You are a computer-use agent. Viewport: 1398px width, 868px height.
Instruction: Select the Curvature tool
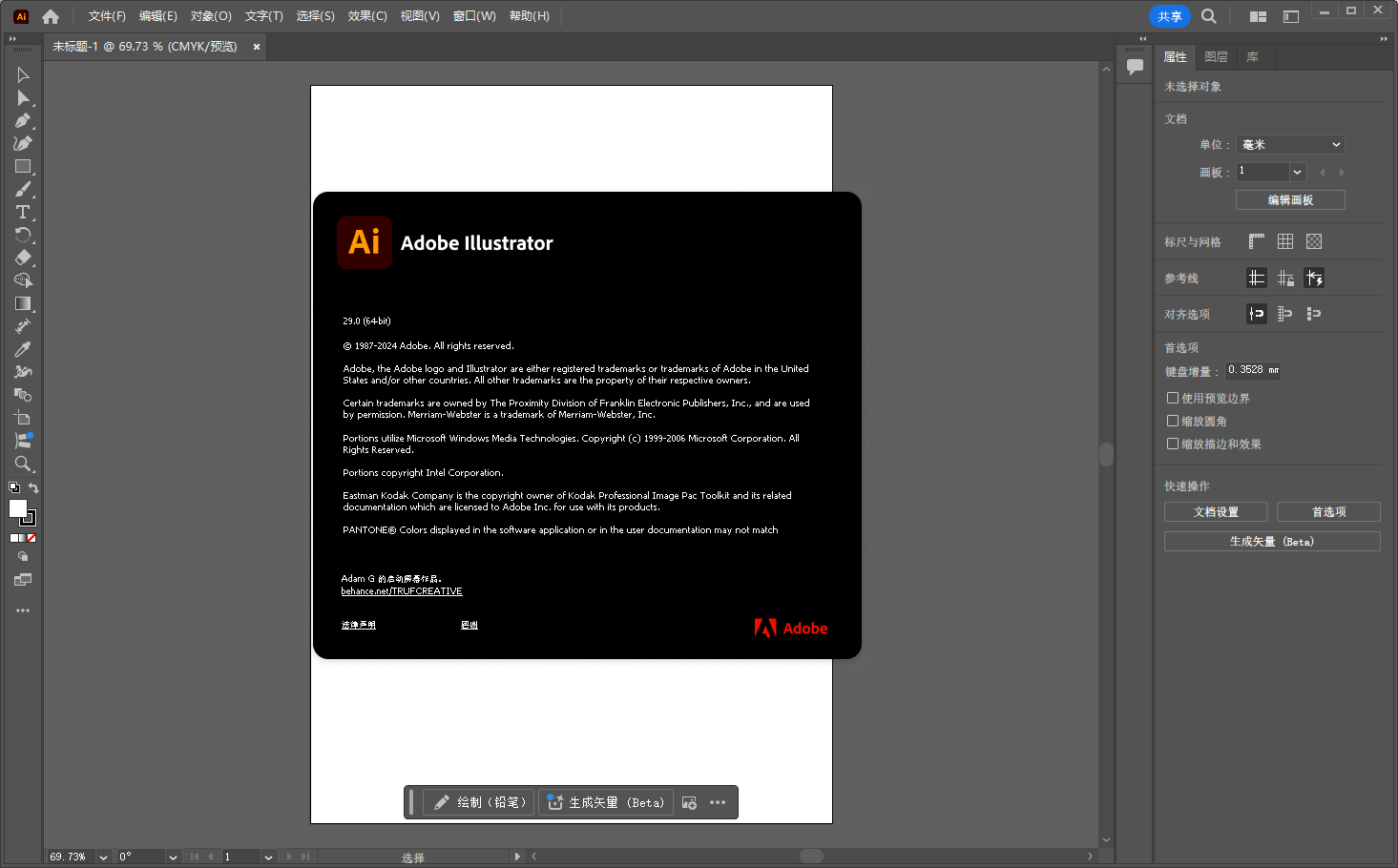pos(23,144)
